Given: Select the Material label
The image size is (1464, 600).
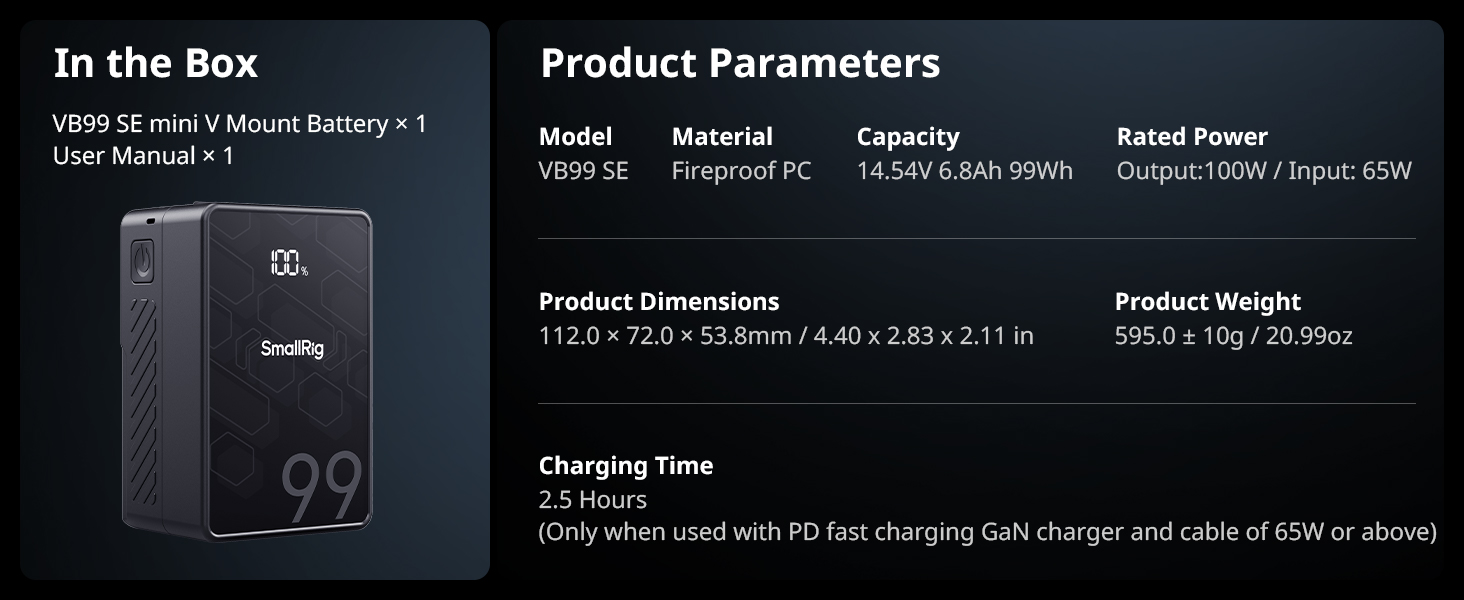Looking at the screenshot, I should tap(722, 137).
